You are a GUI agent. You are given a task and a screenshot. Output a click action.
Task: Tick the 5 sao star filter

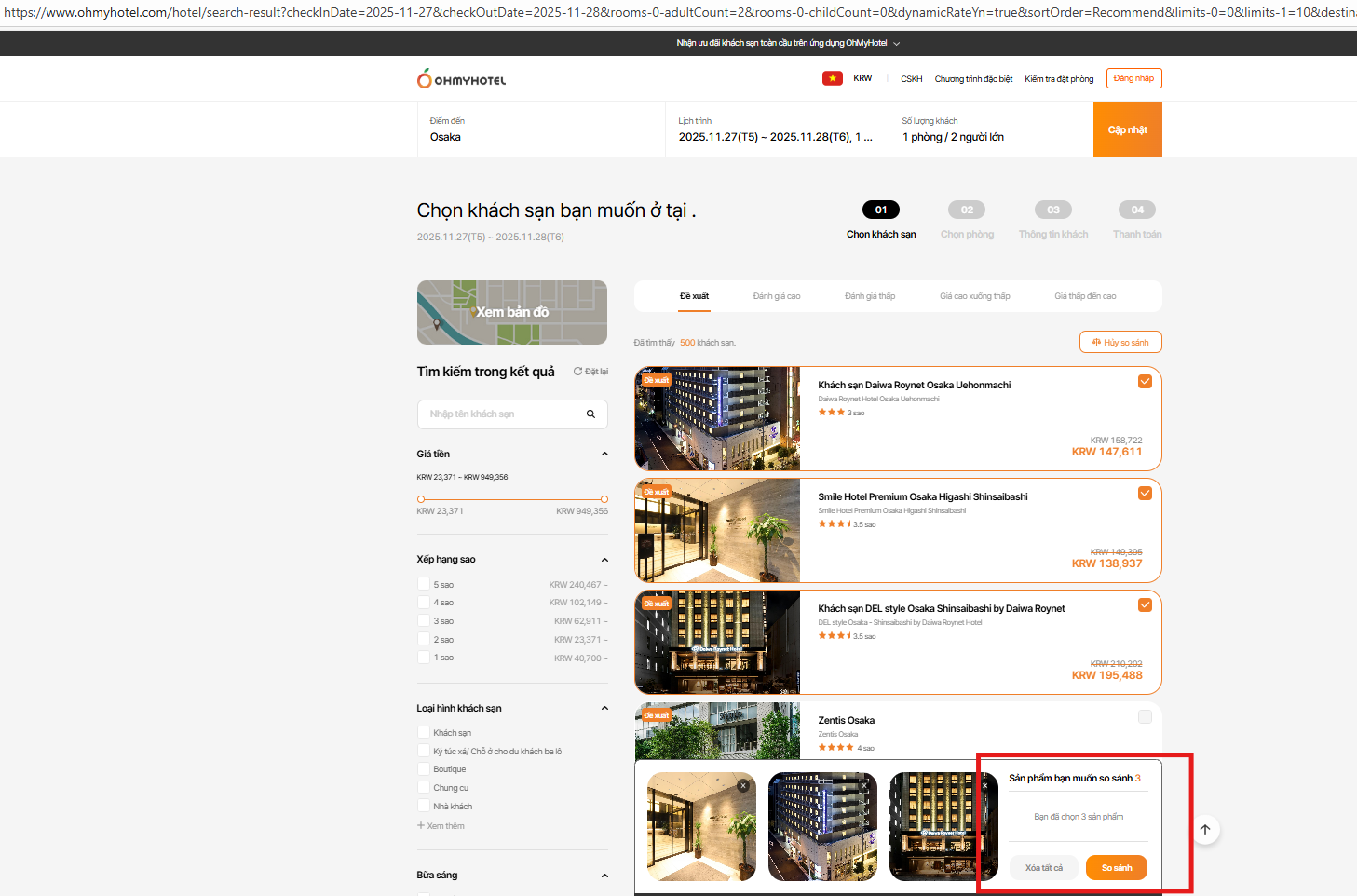coord(424,585)
